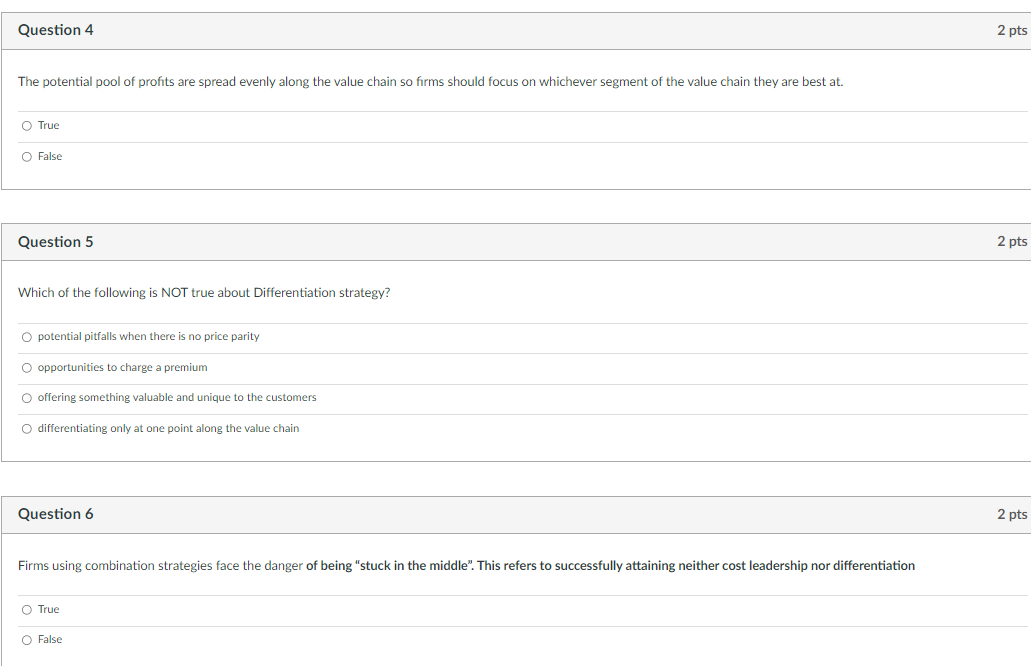Image resolution: width=1031 pixels, height=666 pixels.
Task: Click the False label text under Question 6
Action: [51, 639]
